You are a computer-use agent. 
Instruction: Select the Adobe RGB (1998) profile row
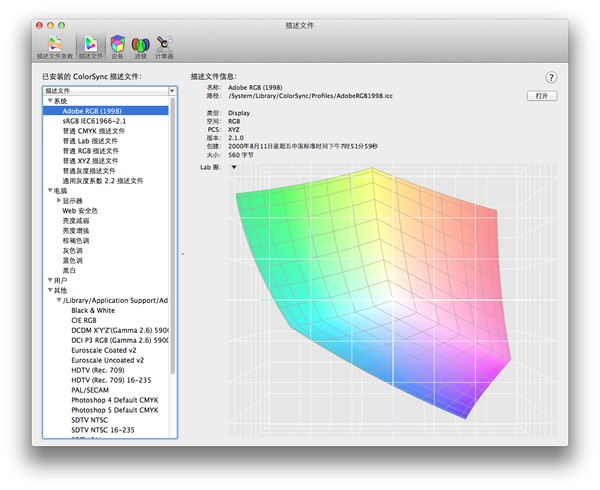(106, 111)
